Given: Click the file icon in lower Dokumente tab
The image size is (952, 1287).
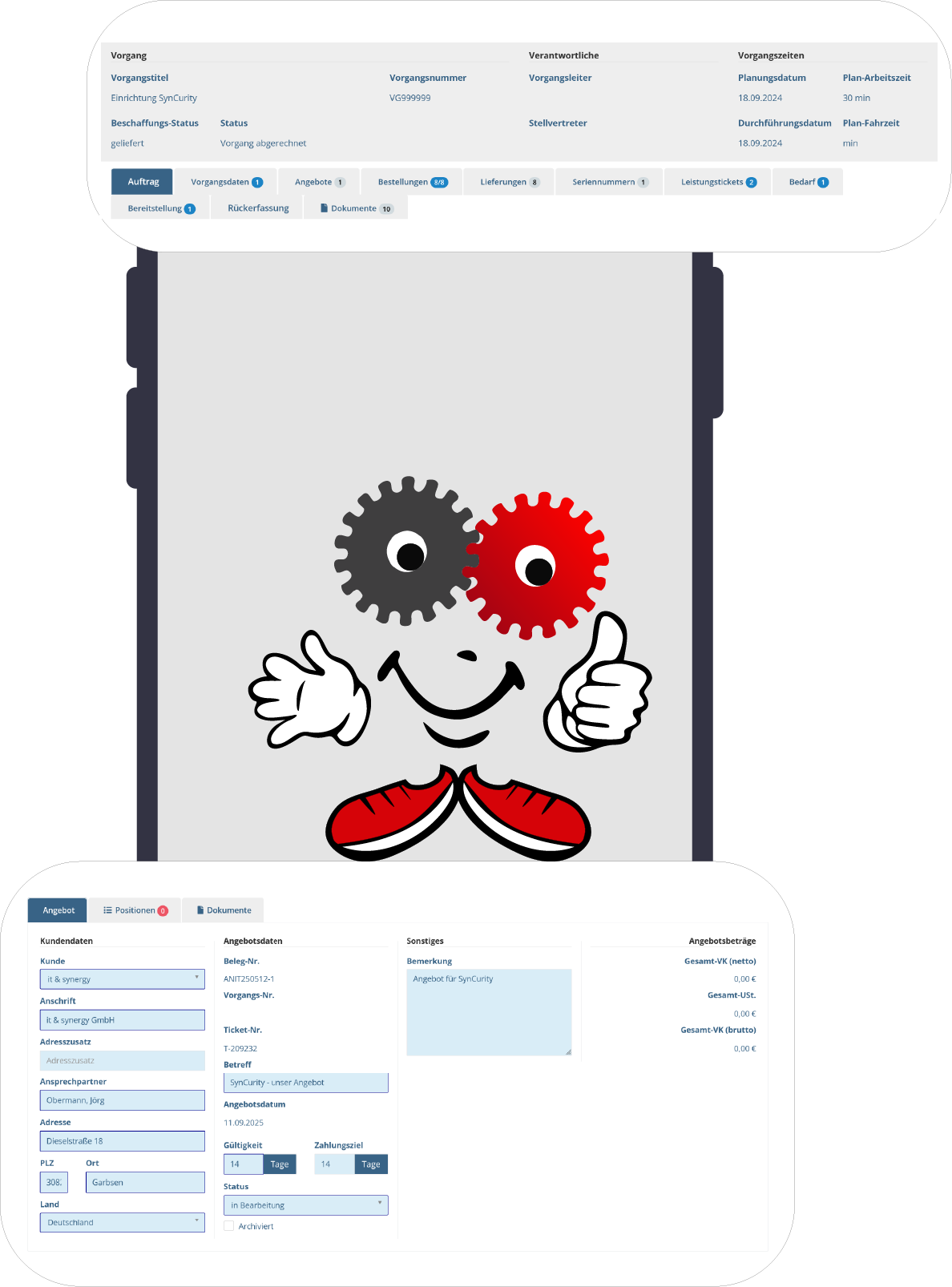Looking at the screenshot, I should 200,910.
